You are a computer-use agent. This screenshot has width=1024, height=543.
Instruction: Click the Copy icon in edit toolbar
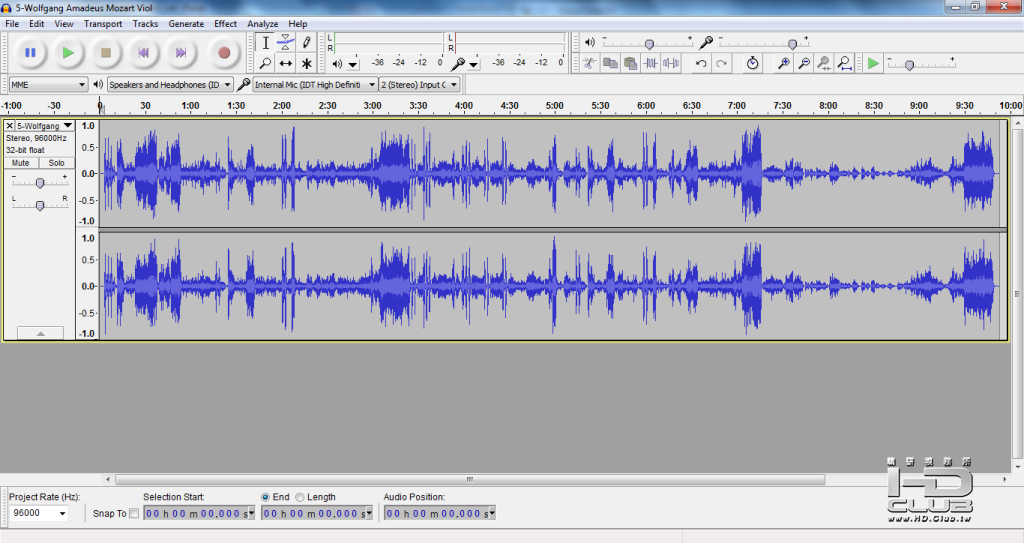coord(610,63)
